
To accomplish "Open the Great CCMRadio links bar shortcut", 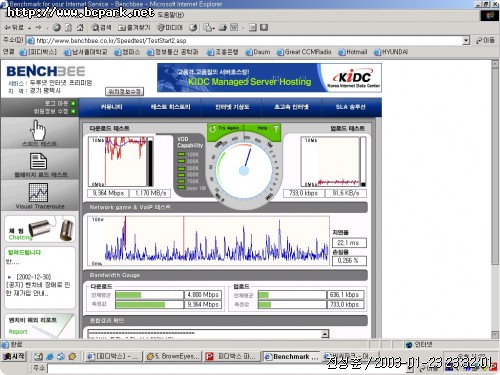I will [304, 52].
